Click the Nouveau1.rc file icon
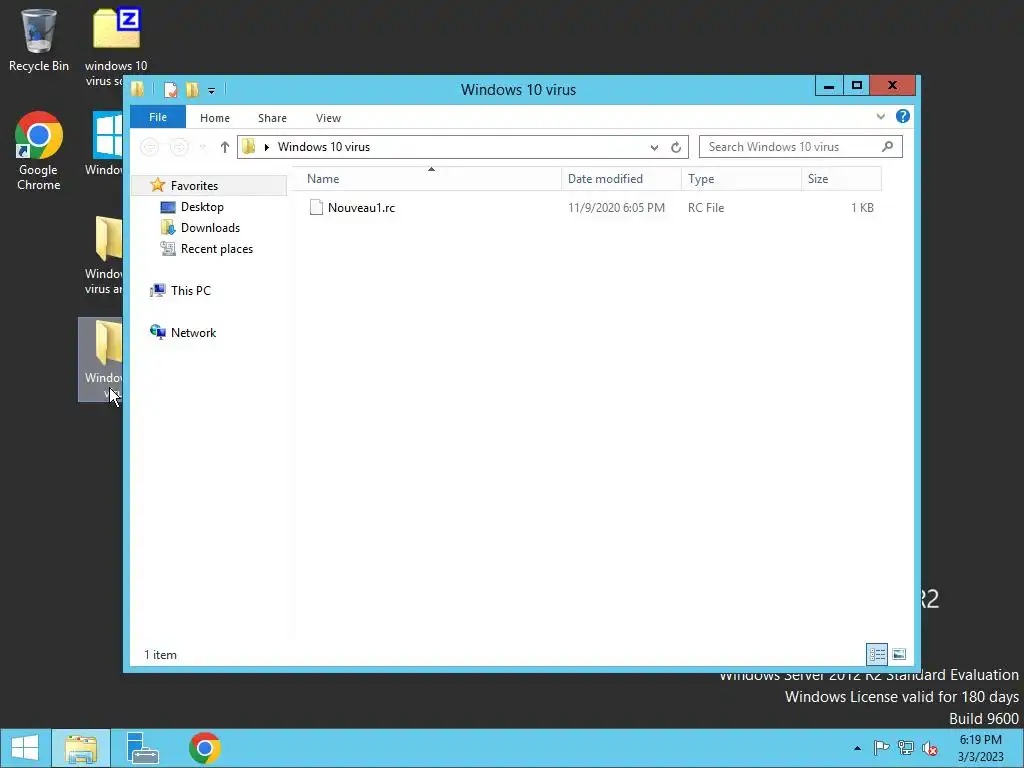 point(316,208)
